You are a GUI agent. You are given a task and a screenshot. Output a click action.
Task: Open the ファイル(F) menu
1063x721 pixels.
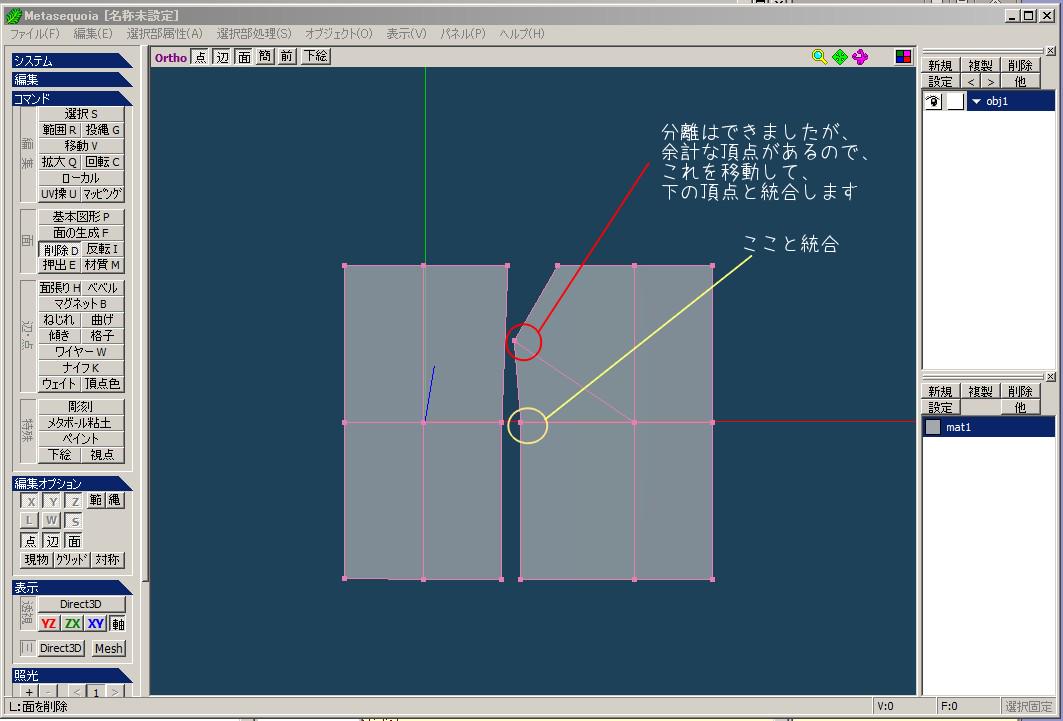[35, 33]
